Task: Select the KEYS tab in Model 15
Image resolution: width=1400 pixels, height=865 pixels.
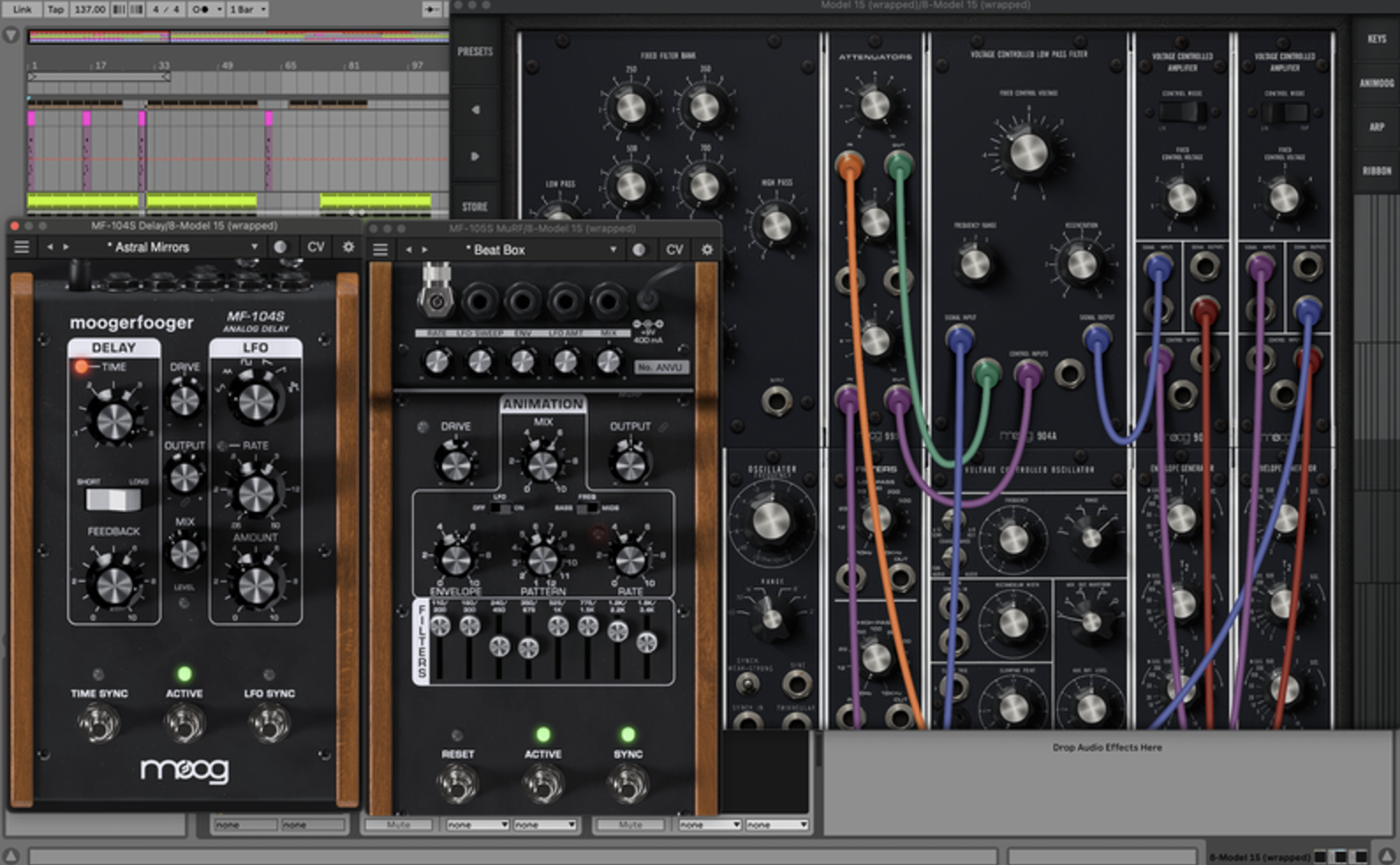Action: click(x=1377, y=39)
